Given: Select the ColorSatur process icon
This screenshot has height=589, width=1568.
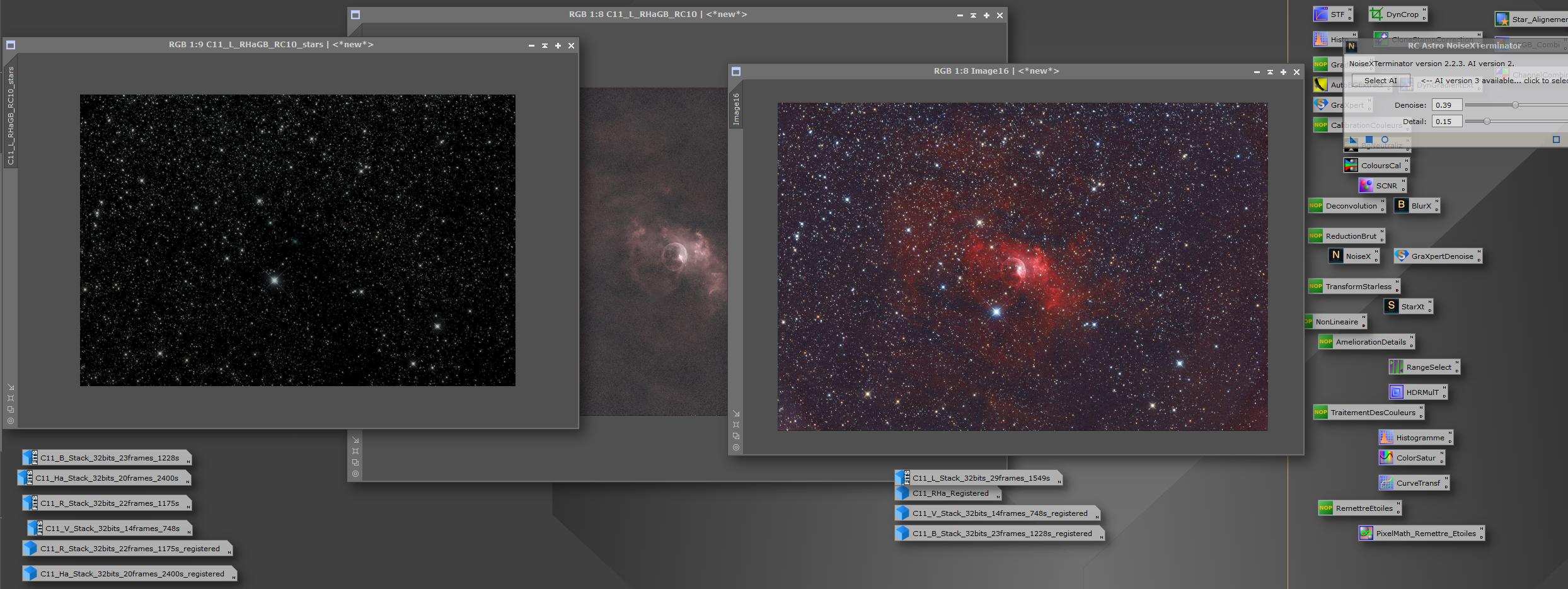Looking at the screenshot, I should pyautogui.click(x=1411, y=458).
